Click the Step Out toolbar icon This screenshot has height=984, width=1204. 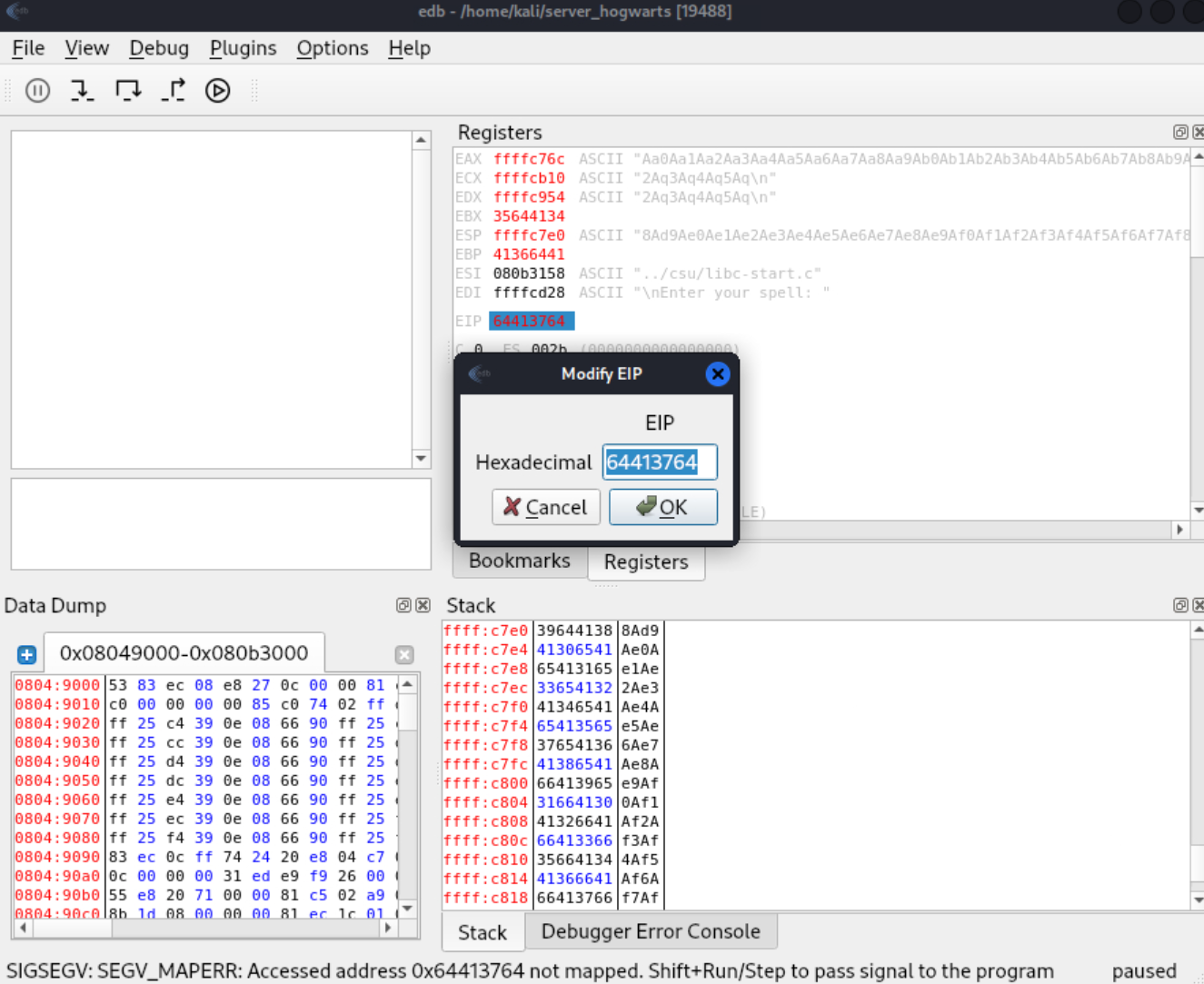(x=173, y=90)
